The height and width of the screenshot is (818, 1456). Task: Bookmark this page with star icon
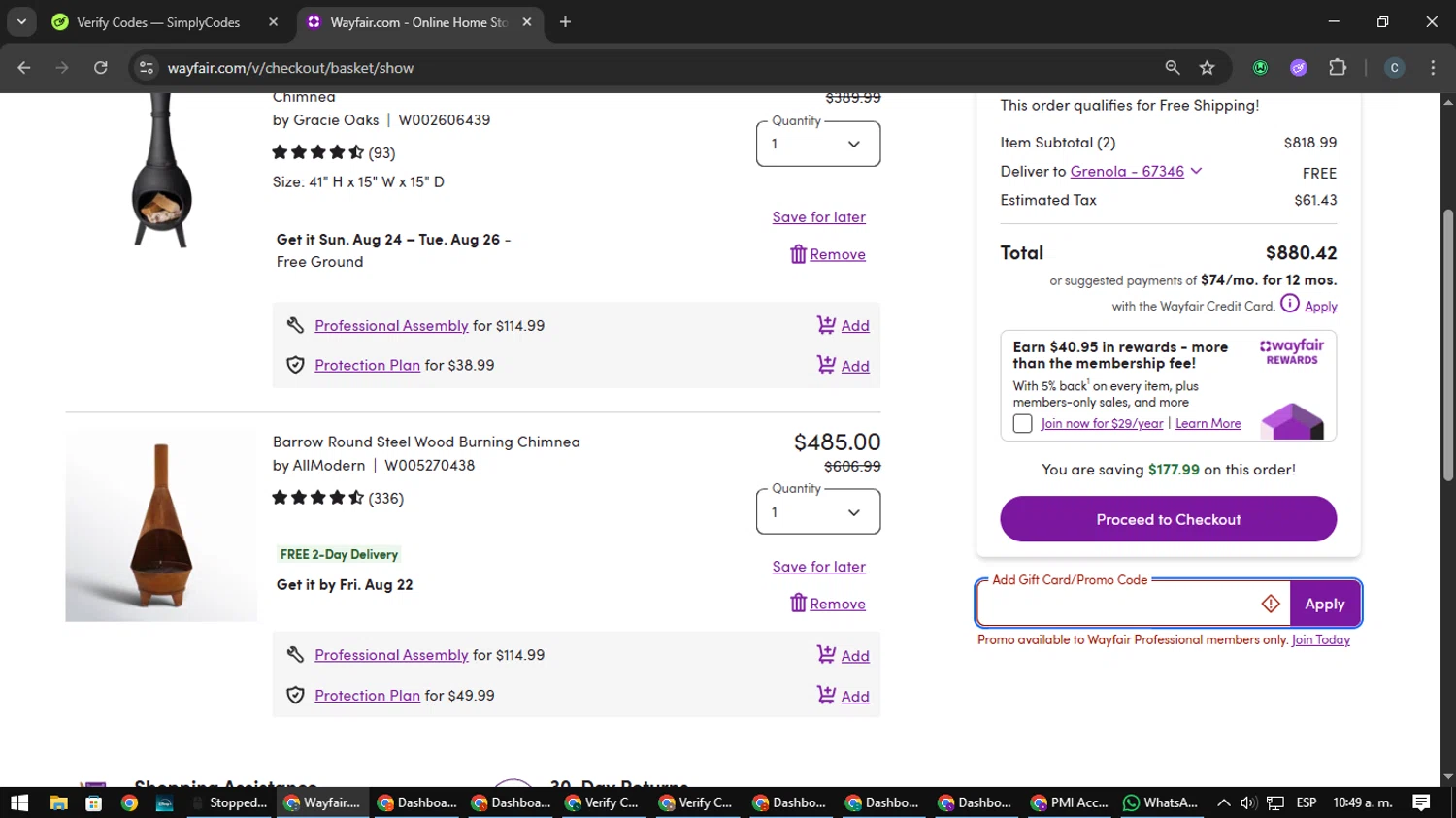pos(1207,68)
